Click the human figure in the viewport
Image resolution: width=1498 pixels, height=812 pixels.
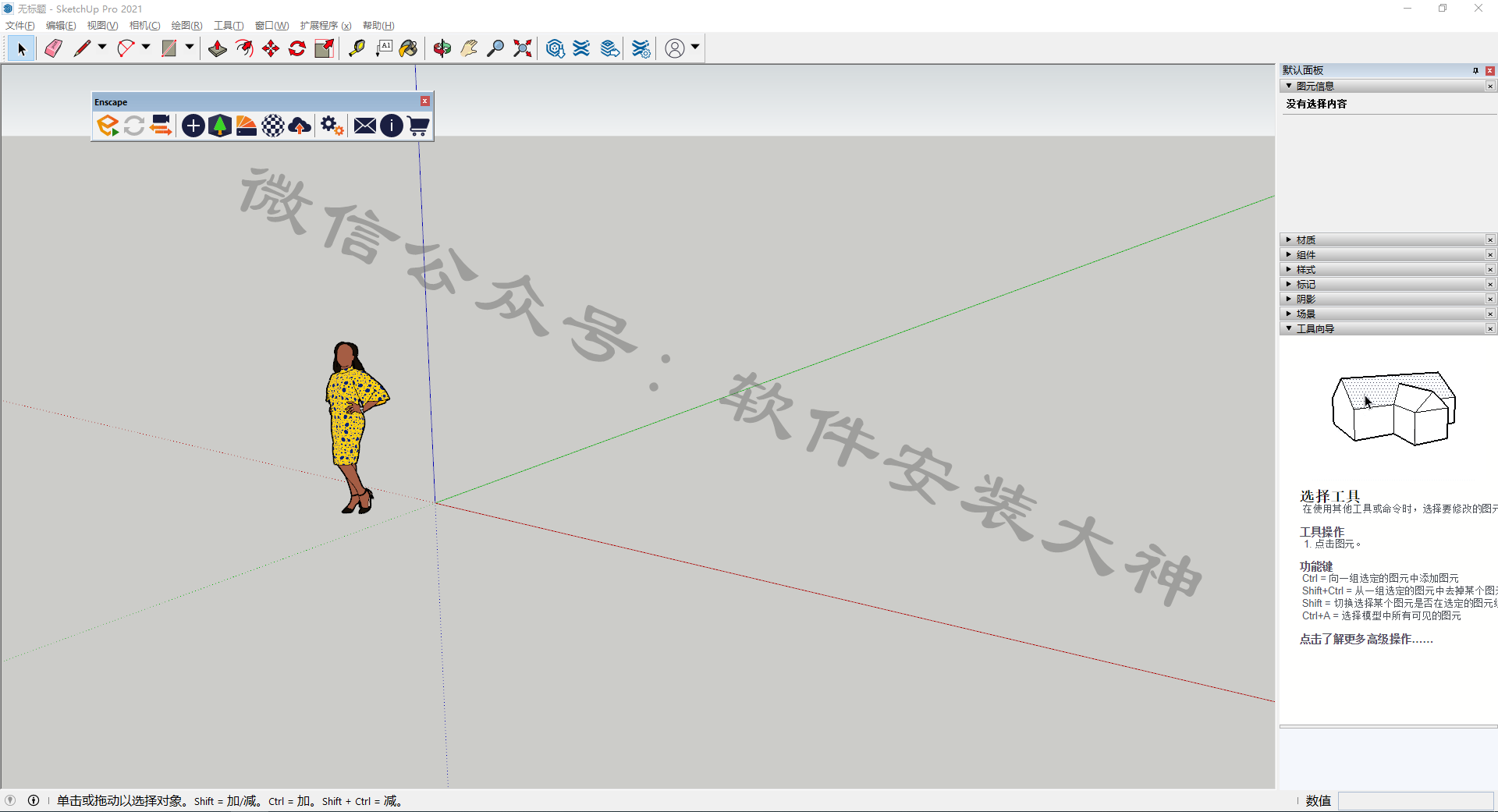pos(357,427)
